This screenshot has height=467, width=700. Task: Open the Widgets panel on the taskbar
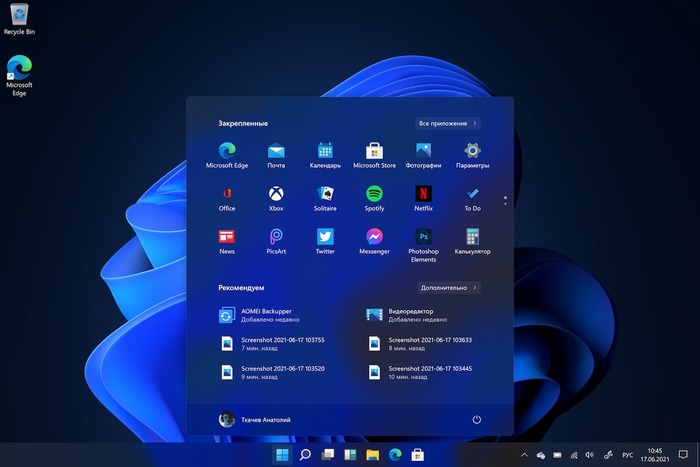click(350, 455)
